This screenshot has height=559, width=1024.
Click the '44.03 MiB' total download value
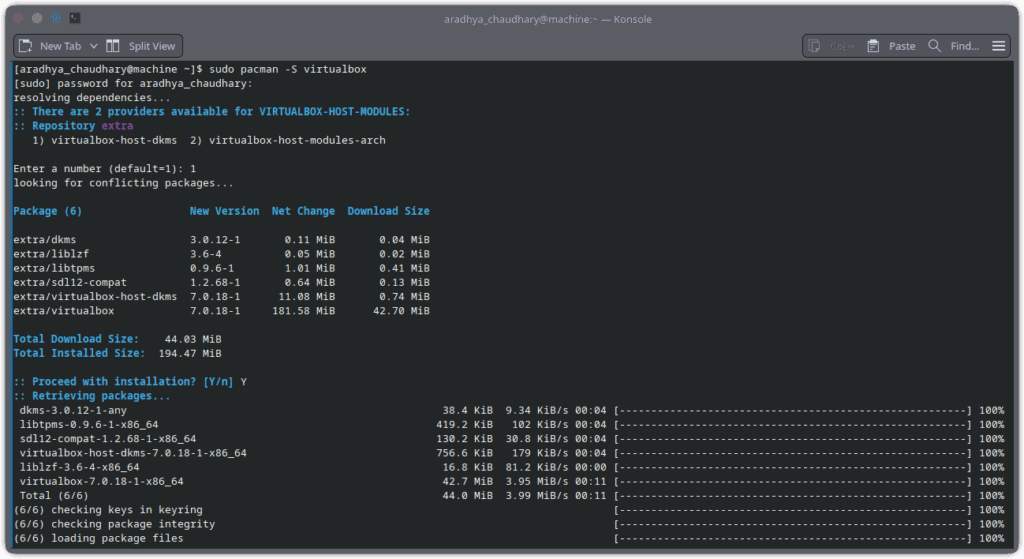tap(193, 340)
